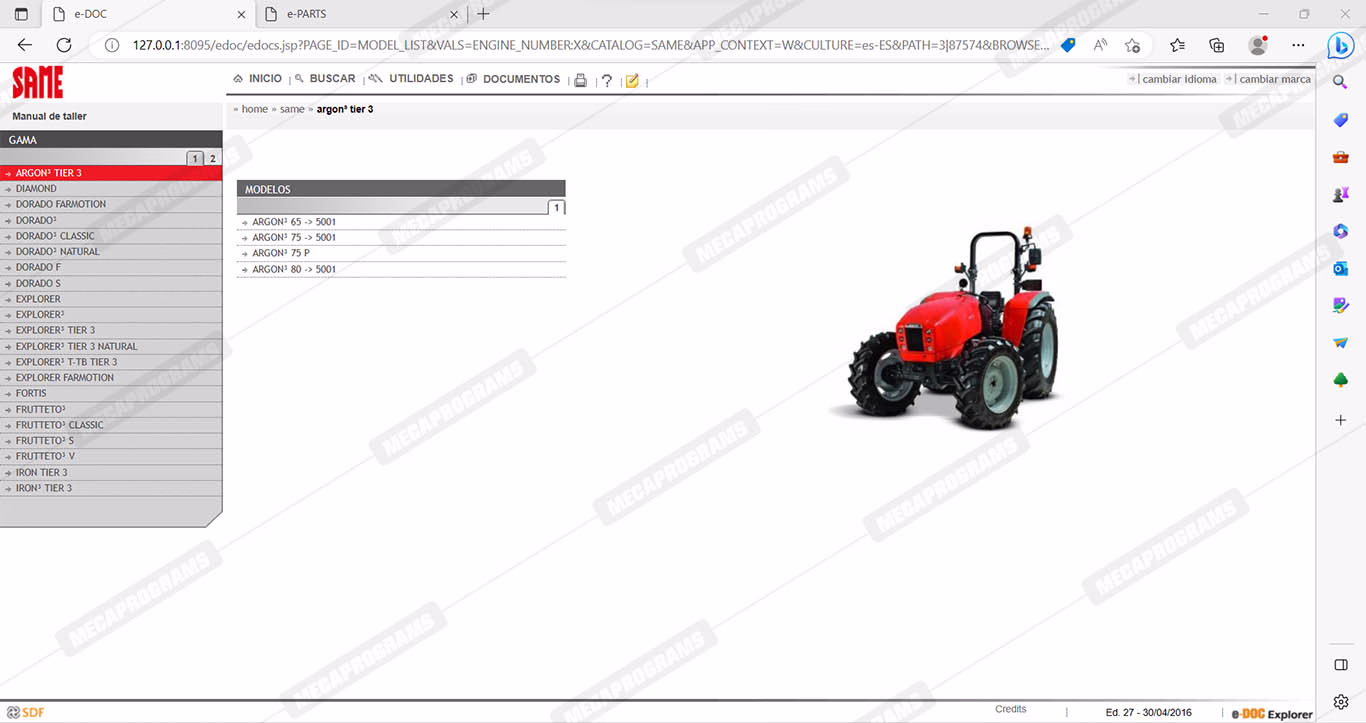Open sidebar settings gear
The image size is (1366, 723).
(x=1341, y=702)
